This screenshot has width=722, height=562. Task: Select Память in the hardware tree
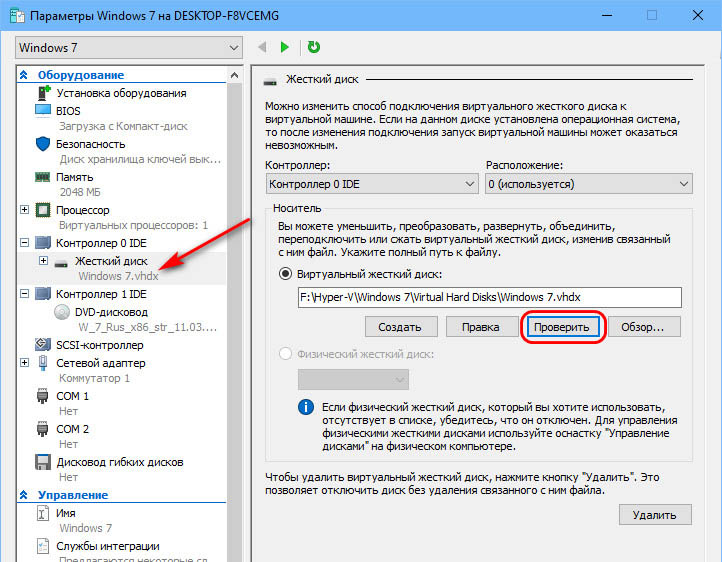click(75, 177)
